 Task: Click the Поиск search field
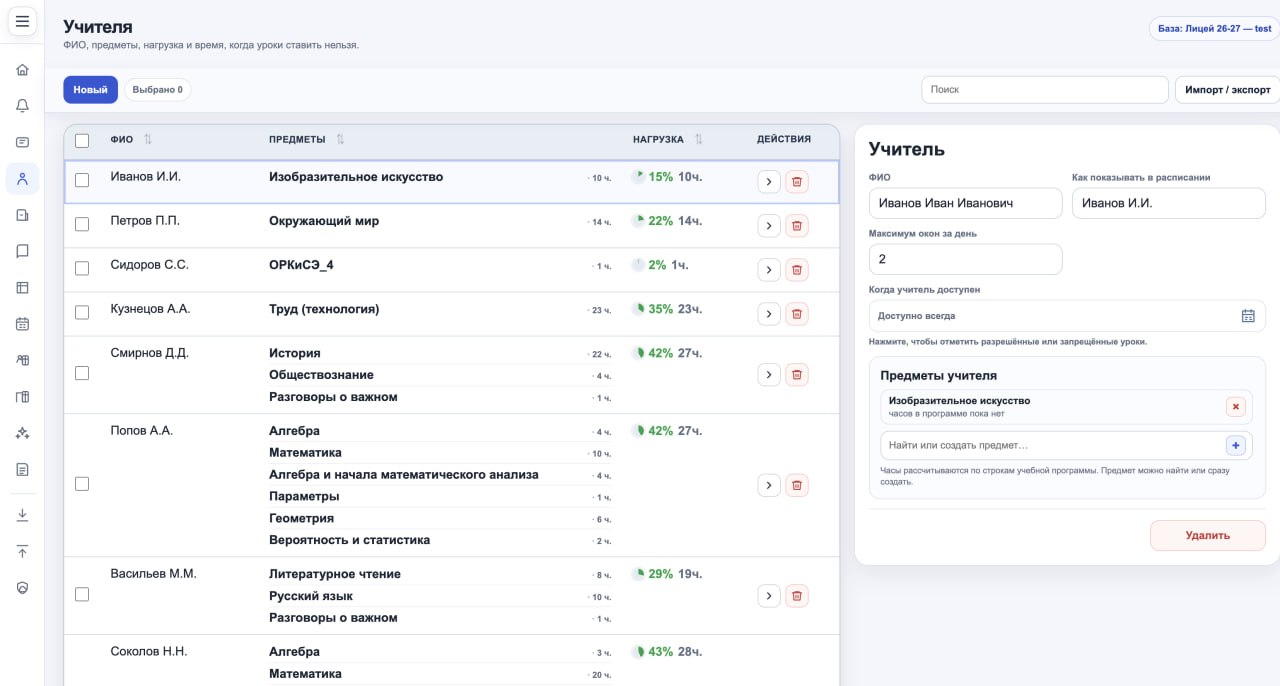[1045, 90]
